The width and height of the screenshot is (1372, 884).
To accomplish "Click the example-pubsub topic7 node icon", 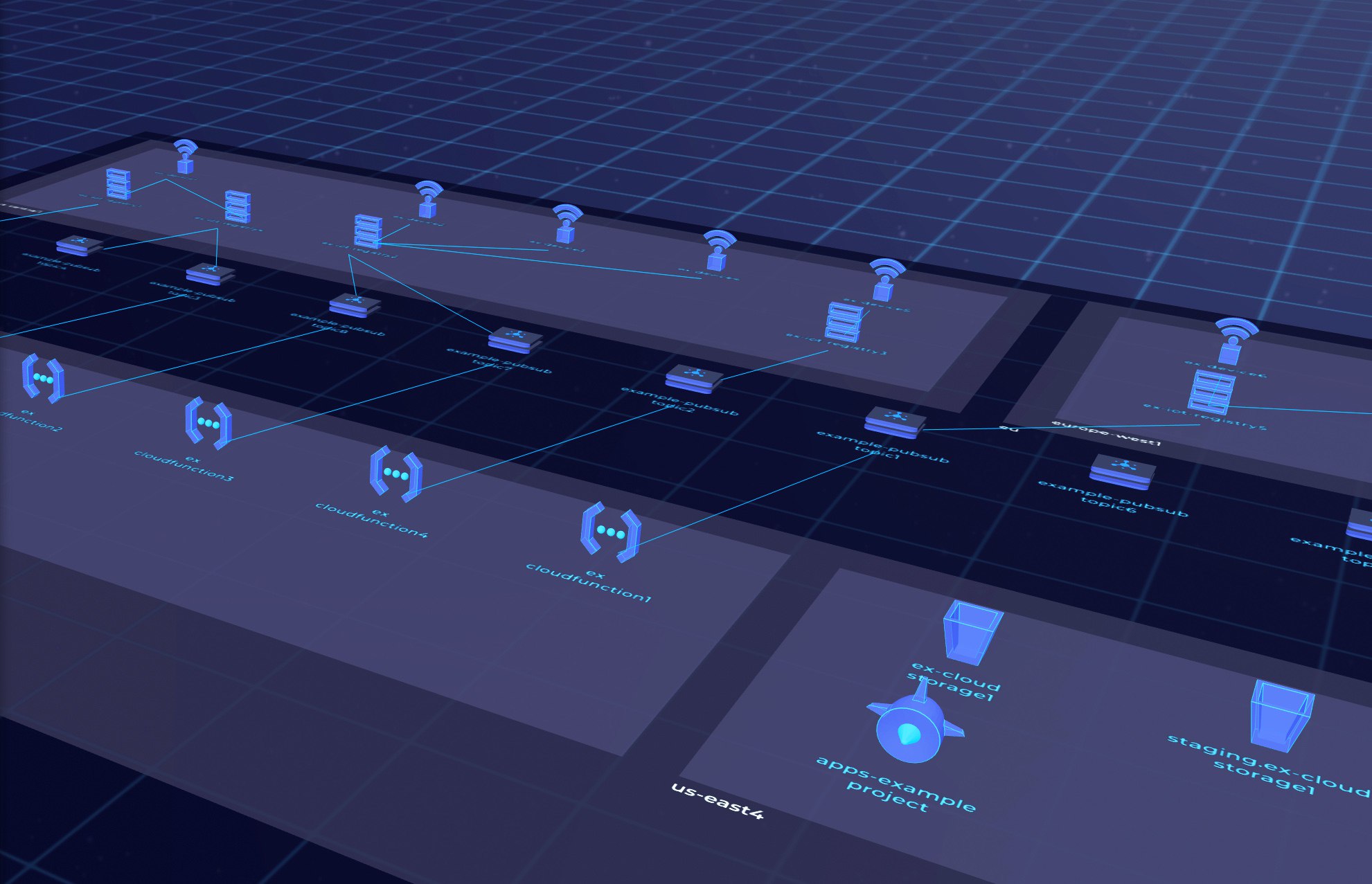I will (515, 339).
